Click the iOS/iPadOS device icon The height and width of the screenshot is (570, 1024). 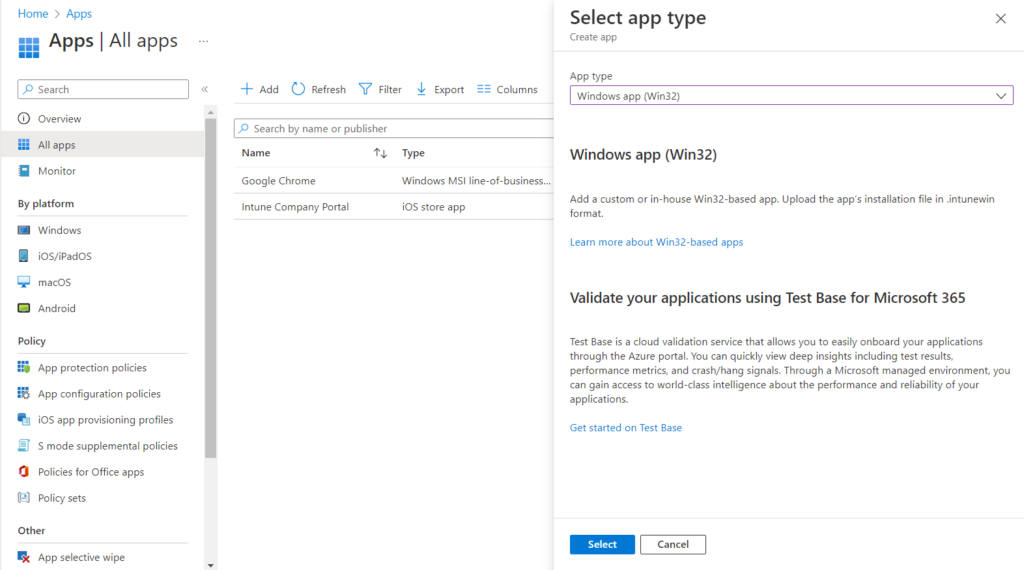(24, 256)
